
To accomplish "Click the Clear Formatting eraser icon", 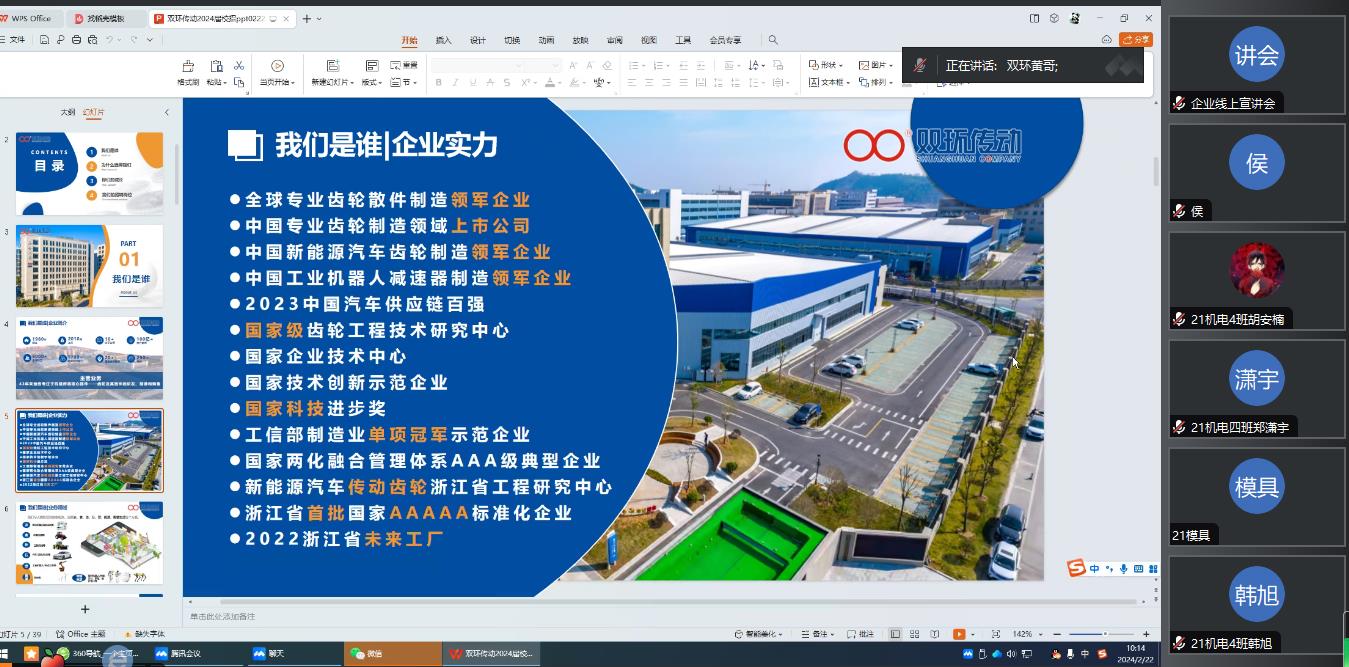I will (x=607, y=65).
